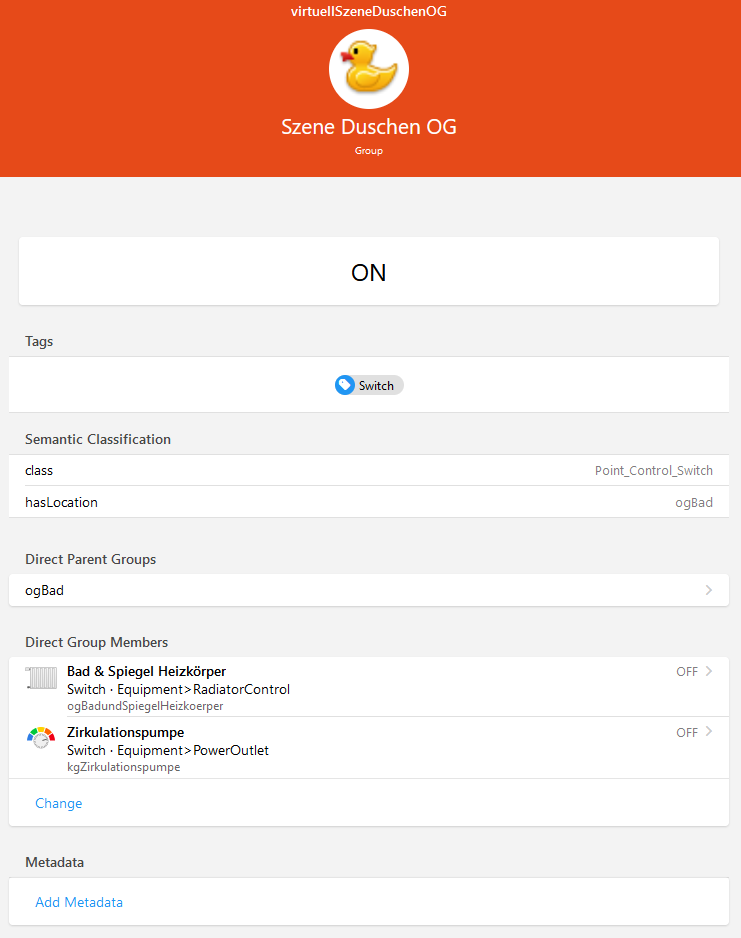741x938 pixels.
Task: Click the OFF state of Zirkulationspumpe
Action: pyautogui.click(x=686, y=733)
